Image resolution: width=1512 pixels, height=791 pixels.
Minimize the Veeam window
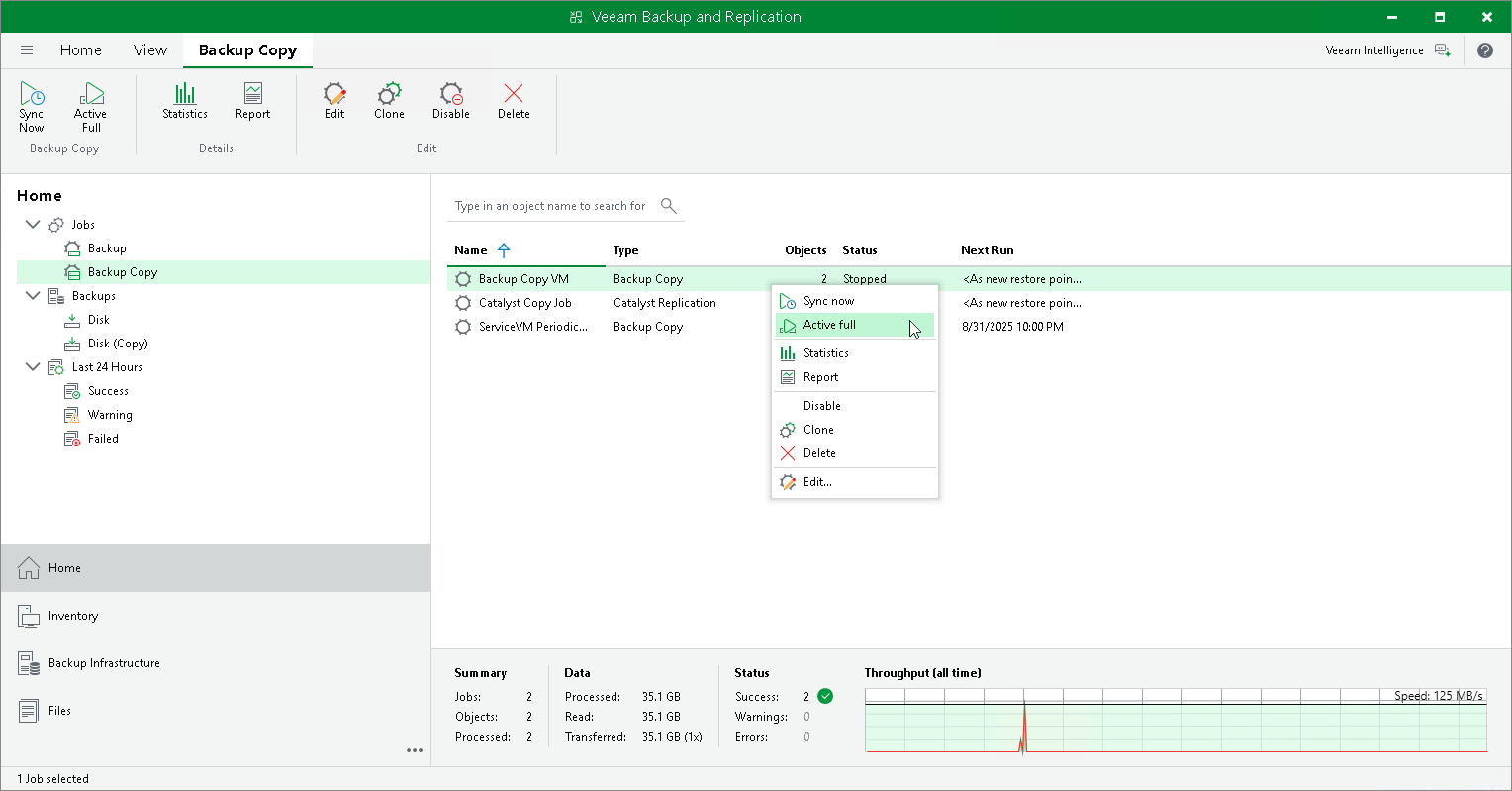[1392, 17]
